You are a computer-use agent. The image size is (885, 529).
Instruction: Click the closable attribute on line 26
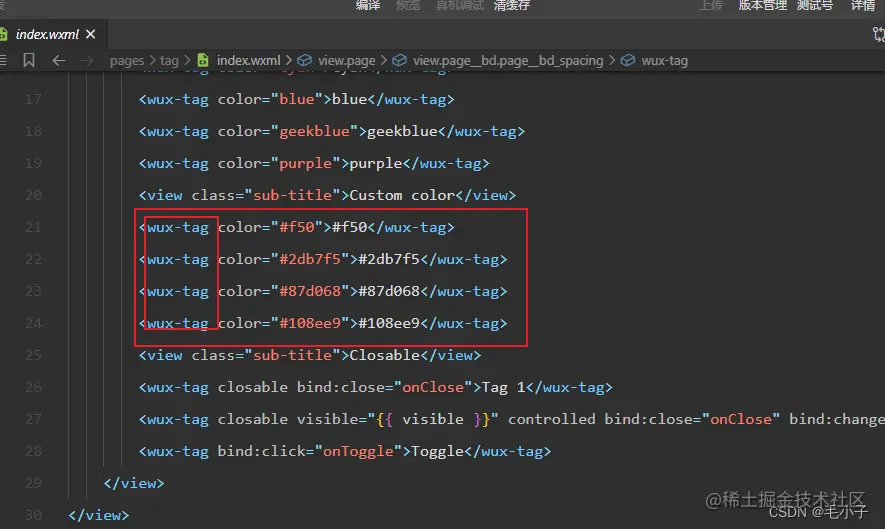pyautogui.click(x=252, y=388)
